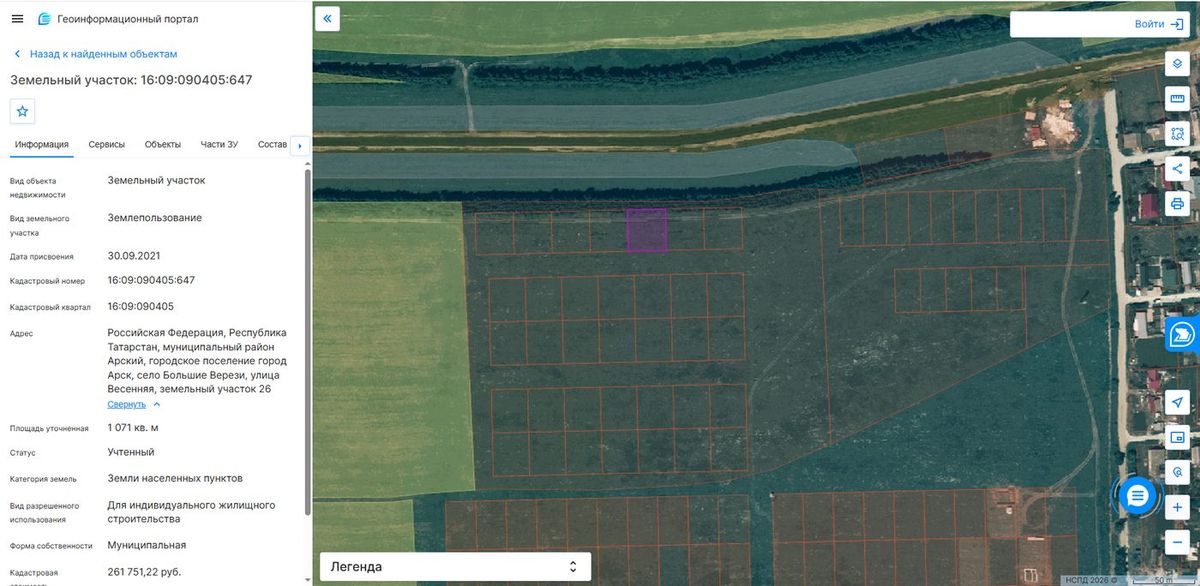Click the Геоинформационный портал logo

[117, 19]
